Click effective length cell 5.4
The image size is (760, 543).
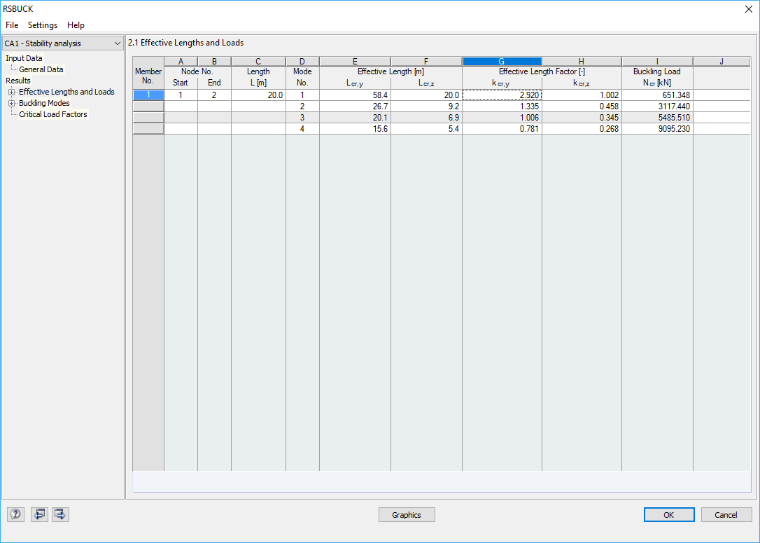[426, 128]
